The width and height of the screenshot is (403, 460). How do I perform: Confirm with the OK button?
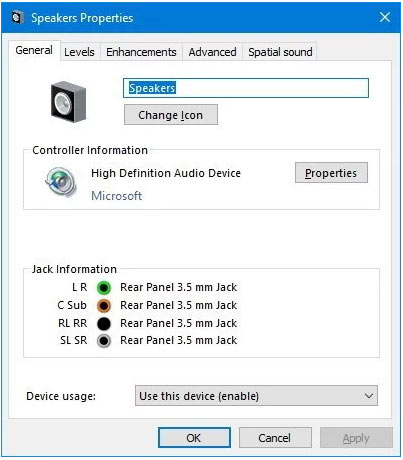[194, 438]
